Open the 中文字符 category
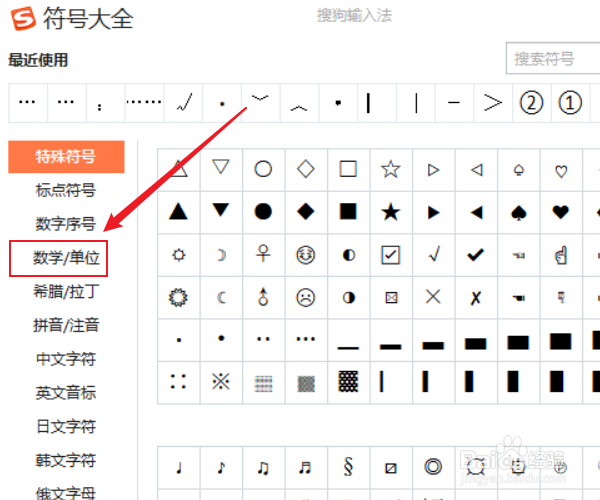The width and height of the screenshot is (600, 500). (65, 359)
